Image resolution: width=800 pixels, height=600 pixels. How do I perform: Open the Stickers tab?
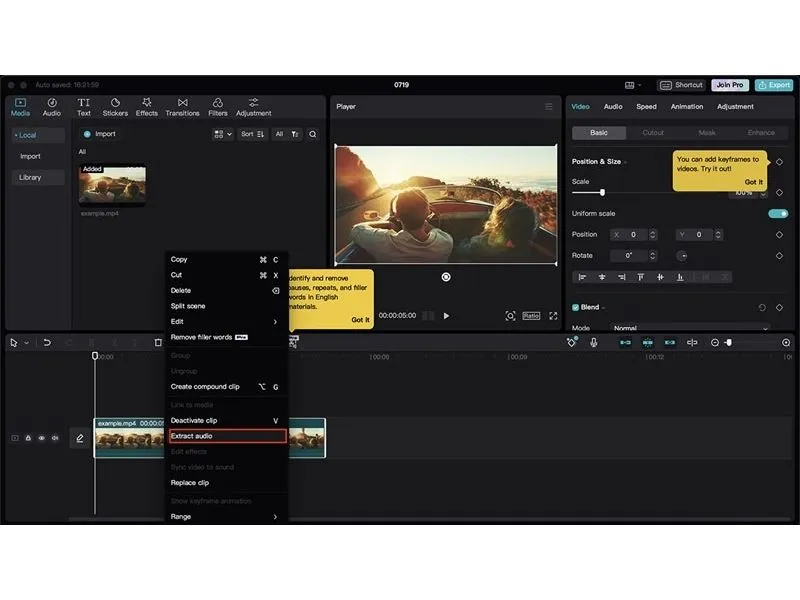click(x=115, y=107)
